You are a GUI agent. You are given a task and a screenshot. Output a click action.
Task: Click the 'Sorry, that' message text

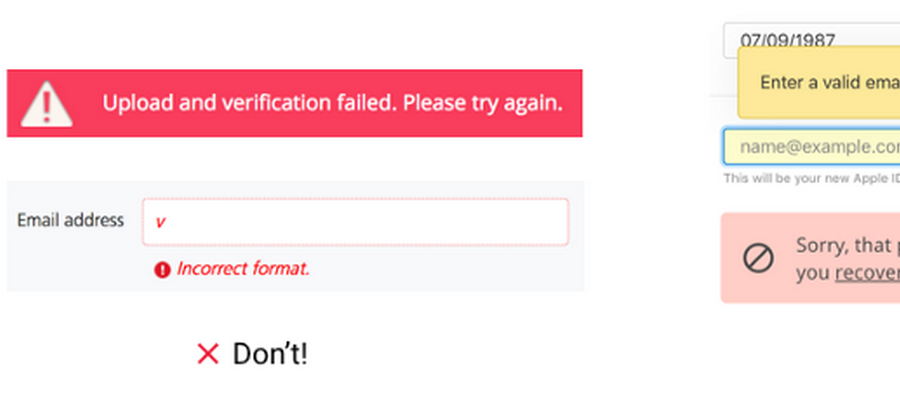(846, 246)
